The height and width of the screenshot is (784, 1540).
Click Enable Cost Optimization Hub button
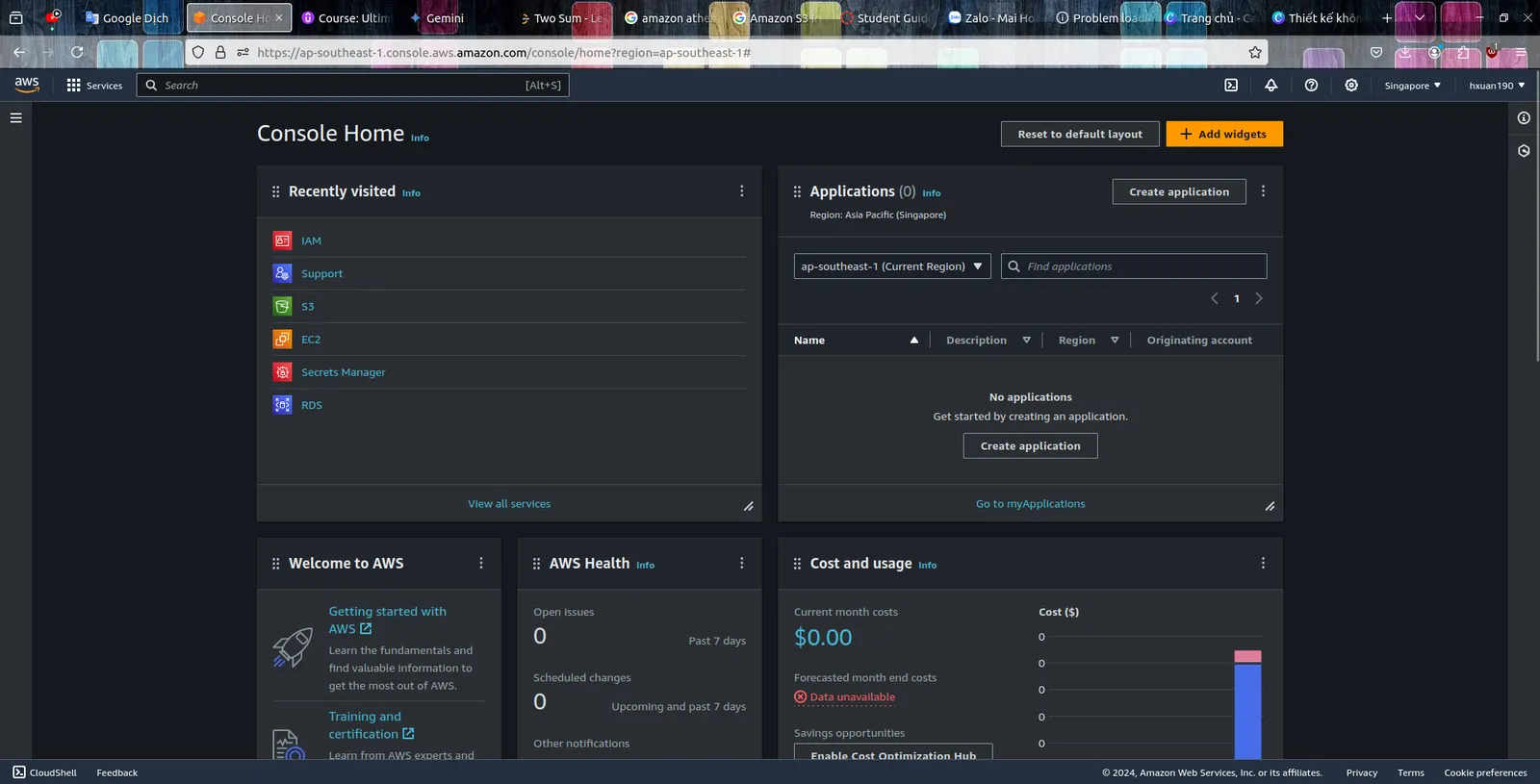click(x=893, y=753)
